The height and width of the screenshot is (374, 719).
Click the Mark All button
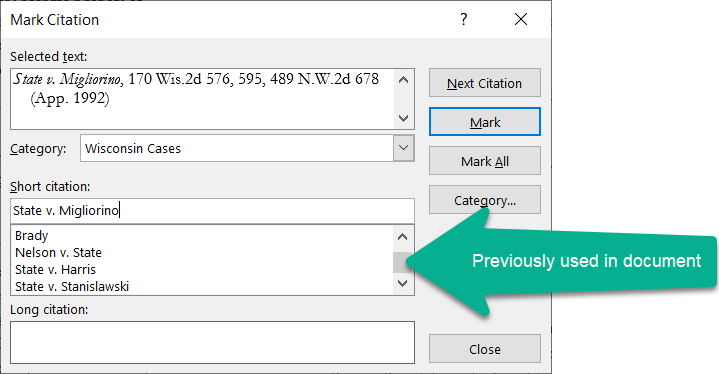click(485, 161)
